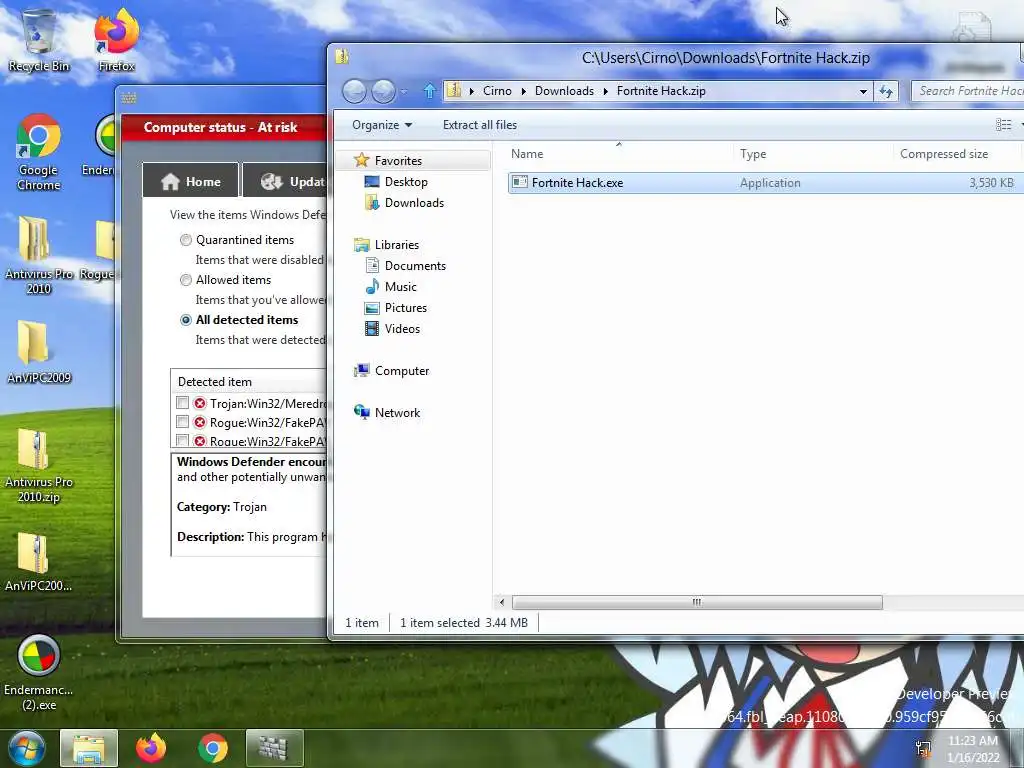This screenshot has width=1024, height=768.
Task: Switch to Defender Update tab
Action: (x=287, y=181)
